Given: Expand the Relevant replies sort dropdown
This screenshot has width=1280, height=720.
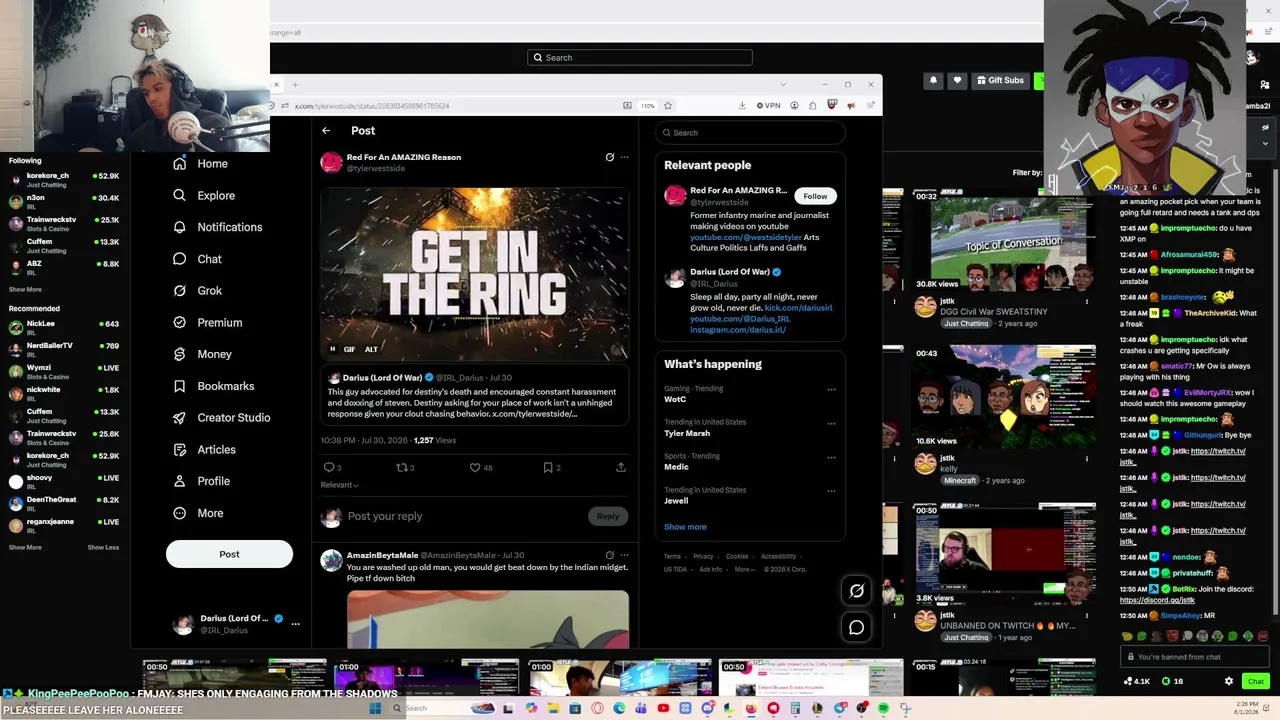Looking at the screenshot, I should (x=339, y=485).
